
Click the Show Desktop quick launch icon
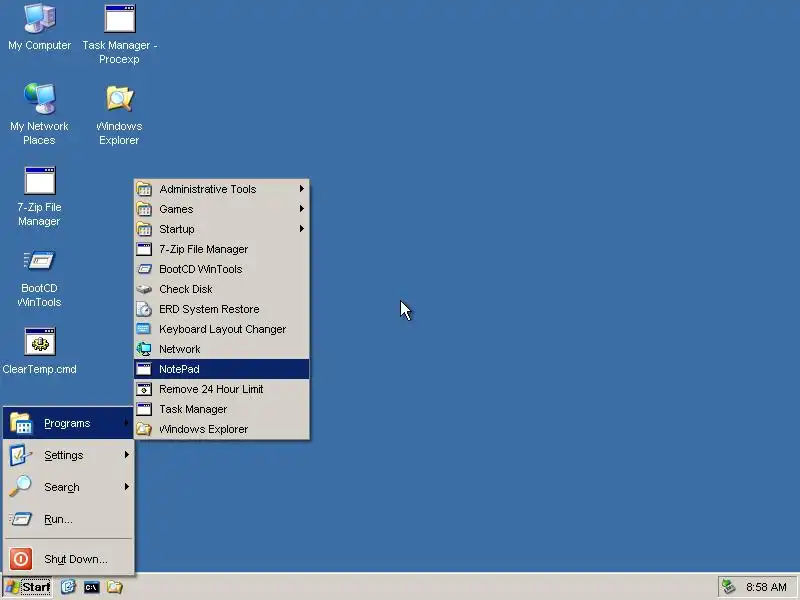click(68, 587)
